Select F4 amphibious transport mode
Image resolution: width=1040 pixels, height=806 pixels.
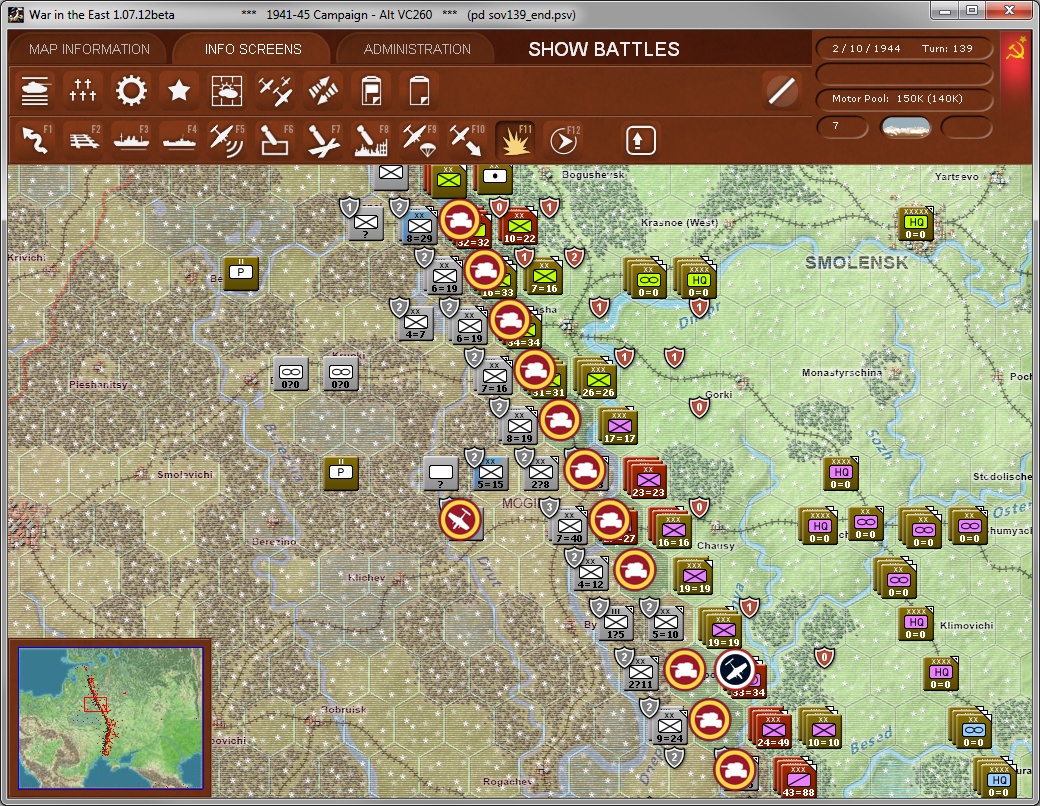click(178, 140)
